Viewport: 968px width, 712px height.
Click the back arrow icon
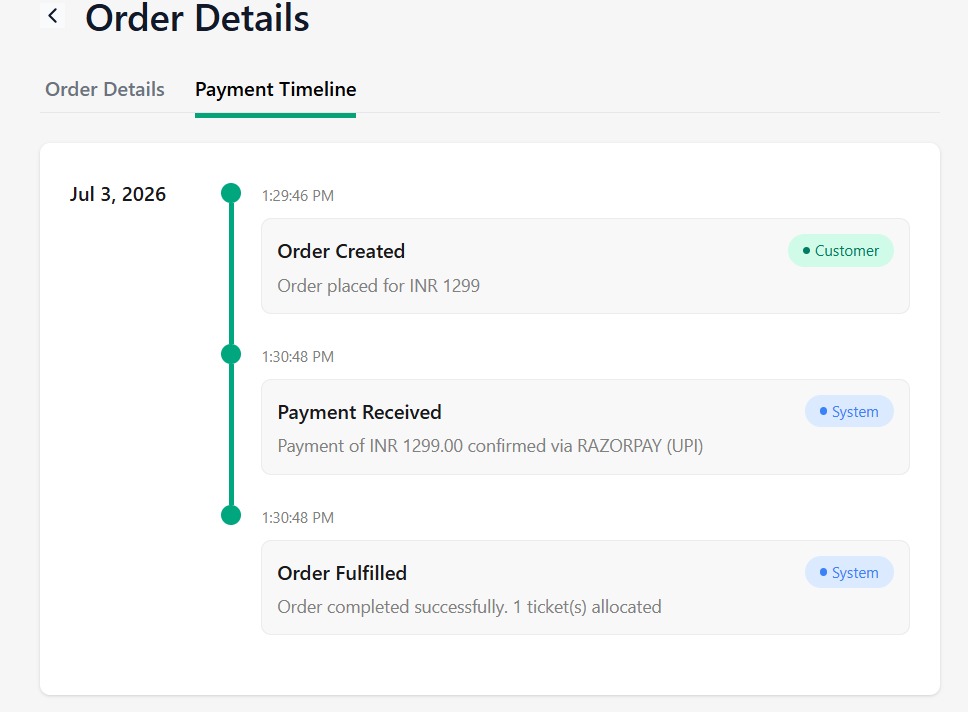[52, 15]
